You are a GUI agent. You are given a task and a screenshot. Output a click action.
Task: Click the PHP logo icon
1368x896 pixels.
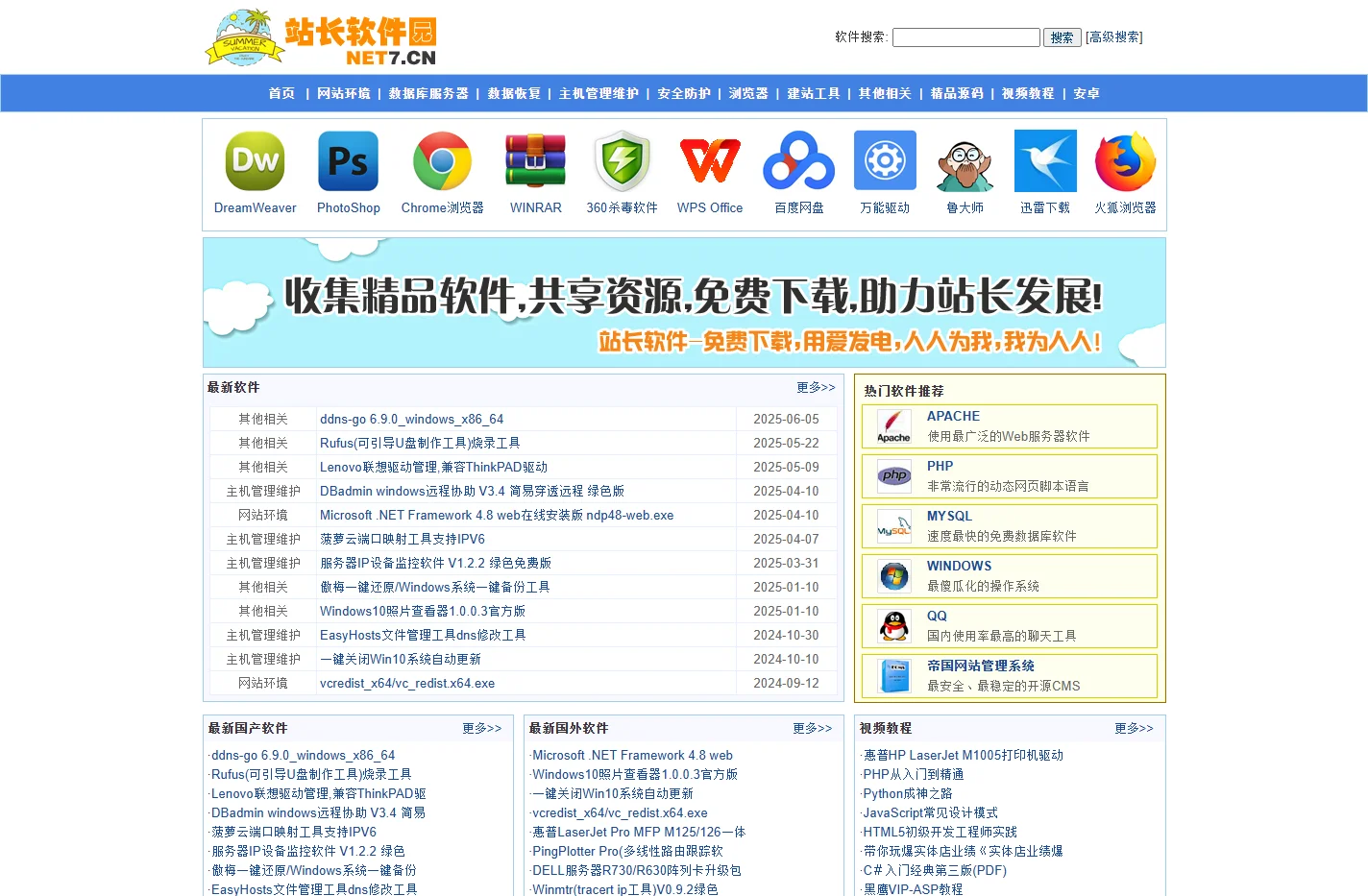(893, 476)
